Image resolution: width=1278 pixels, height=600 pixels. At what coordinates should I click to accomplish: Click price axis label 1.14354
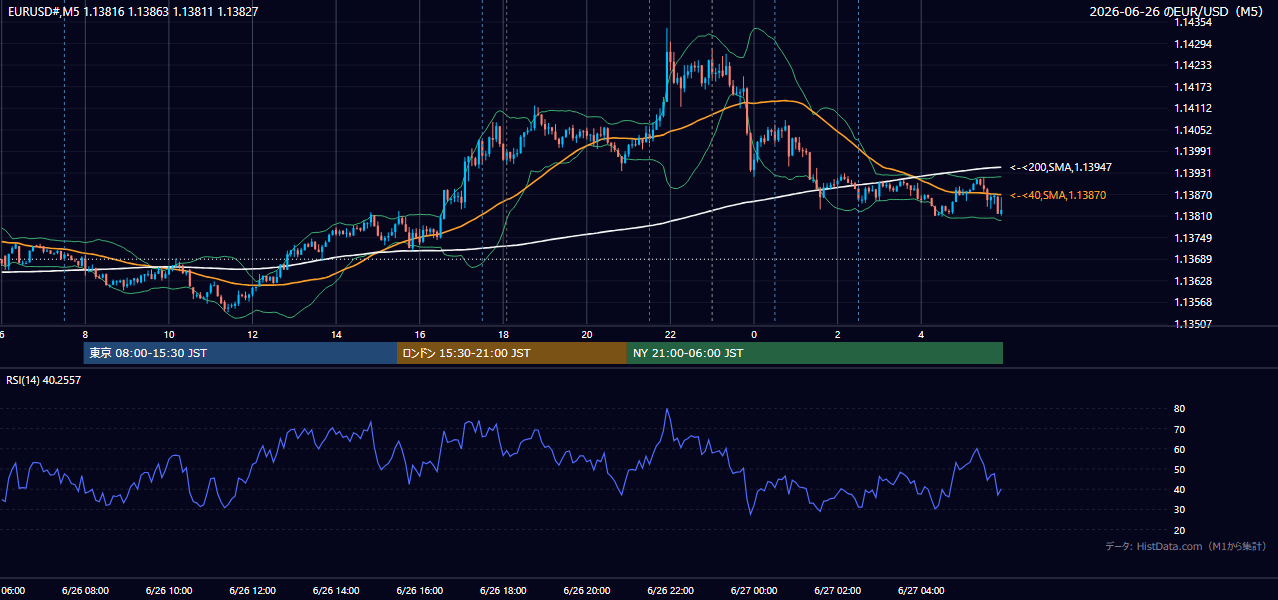pyautogui.click(x=1192, y=22)
